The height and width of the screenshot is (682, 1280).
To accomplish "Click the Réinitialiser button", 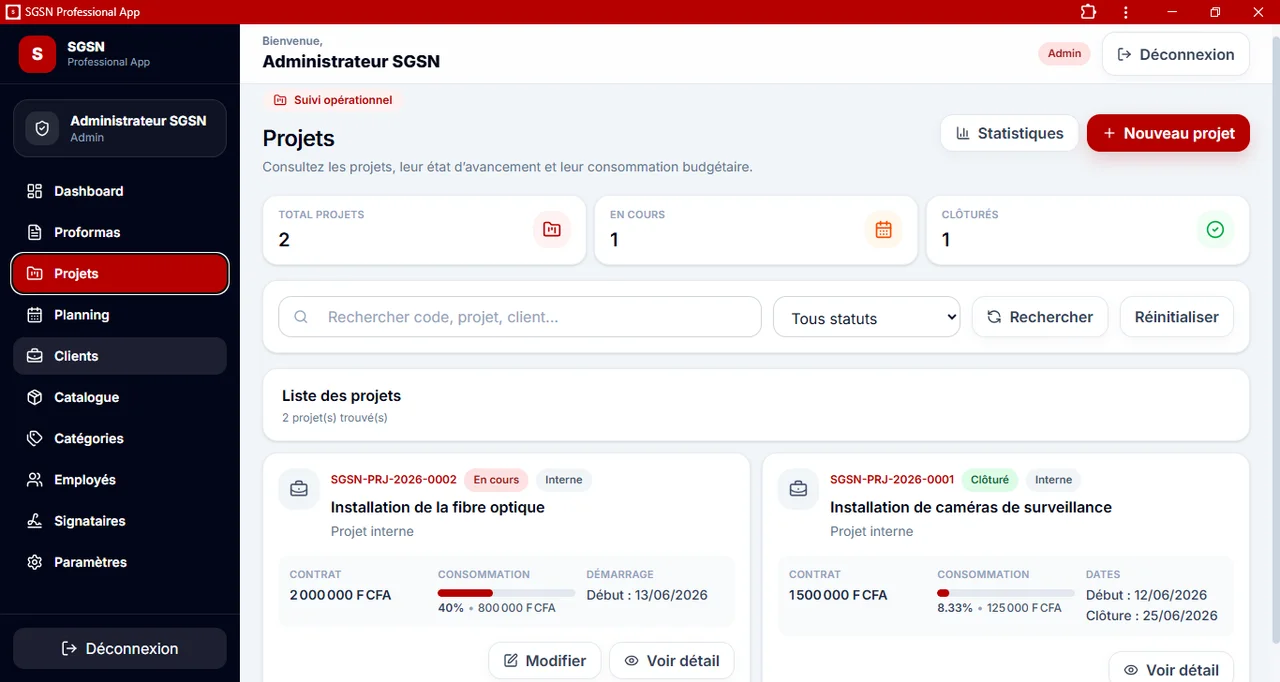I will point(1176,317).
